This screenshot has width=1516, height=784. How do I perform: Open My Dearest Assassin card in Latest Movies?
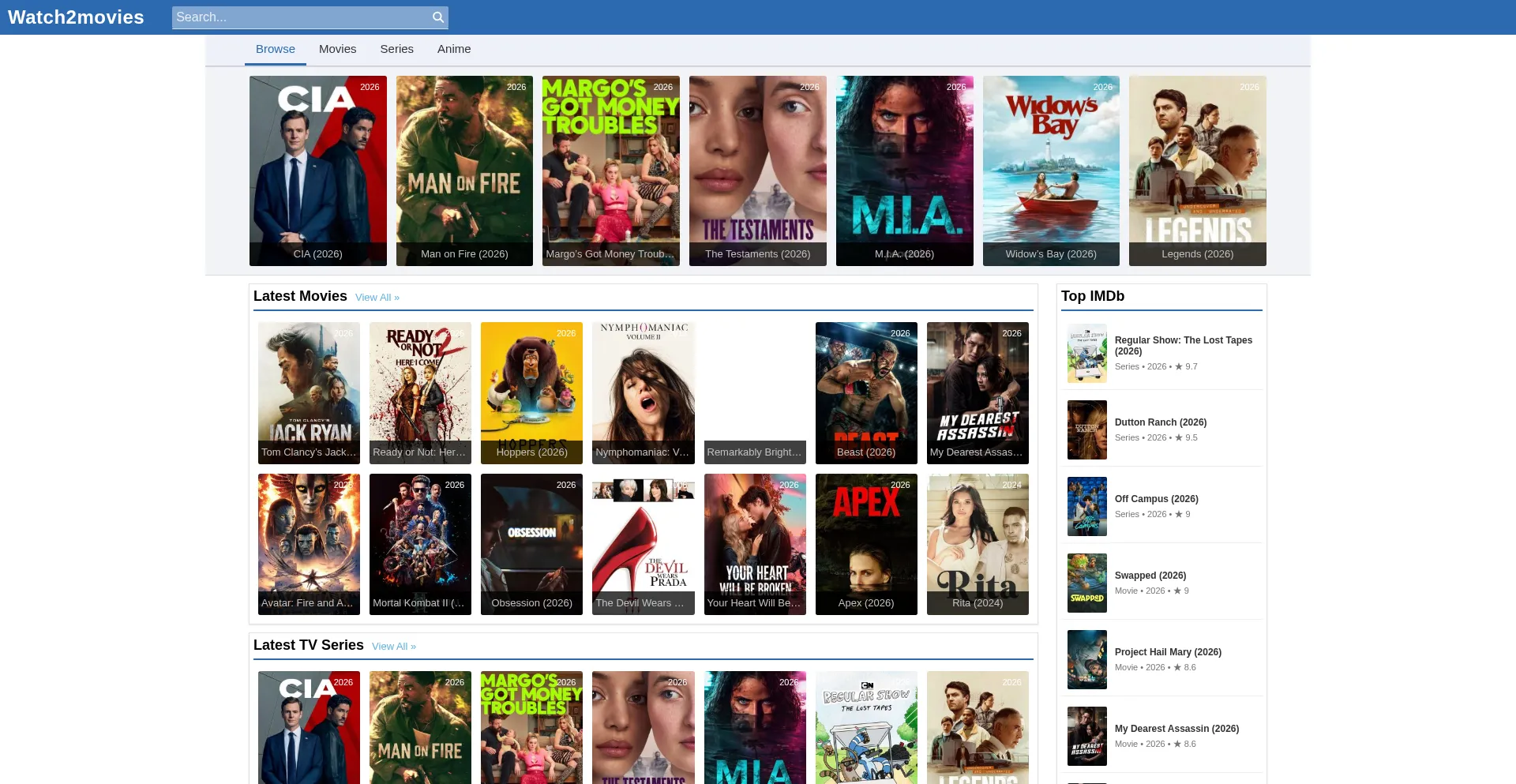pos(978,393)
